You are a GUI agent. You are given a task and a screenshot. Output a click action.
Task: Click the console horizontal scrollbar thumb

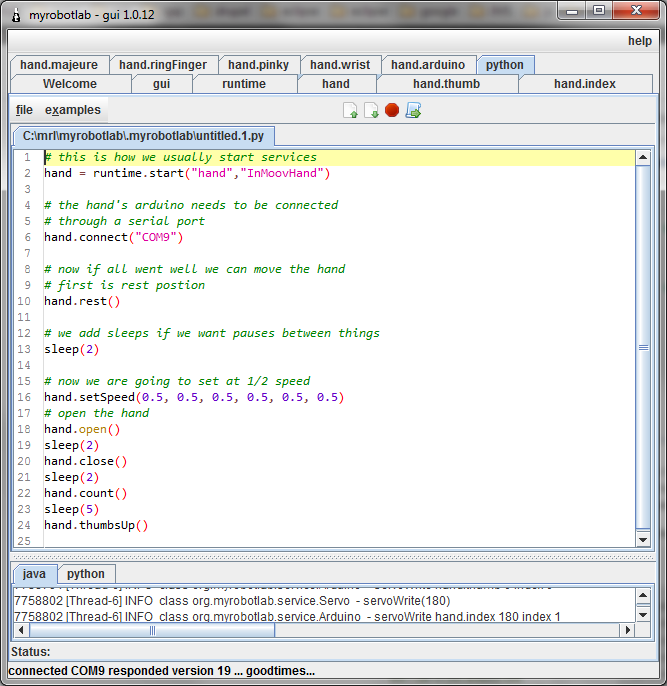(x=152, y=631)
